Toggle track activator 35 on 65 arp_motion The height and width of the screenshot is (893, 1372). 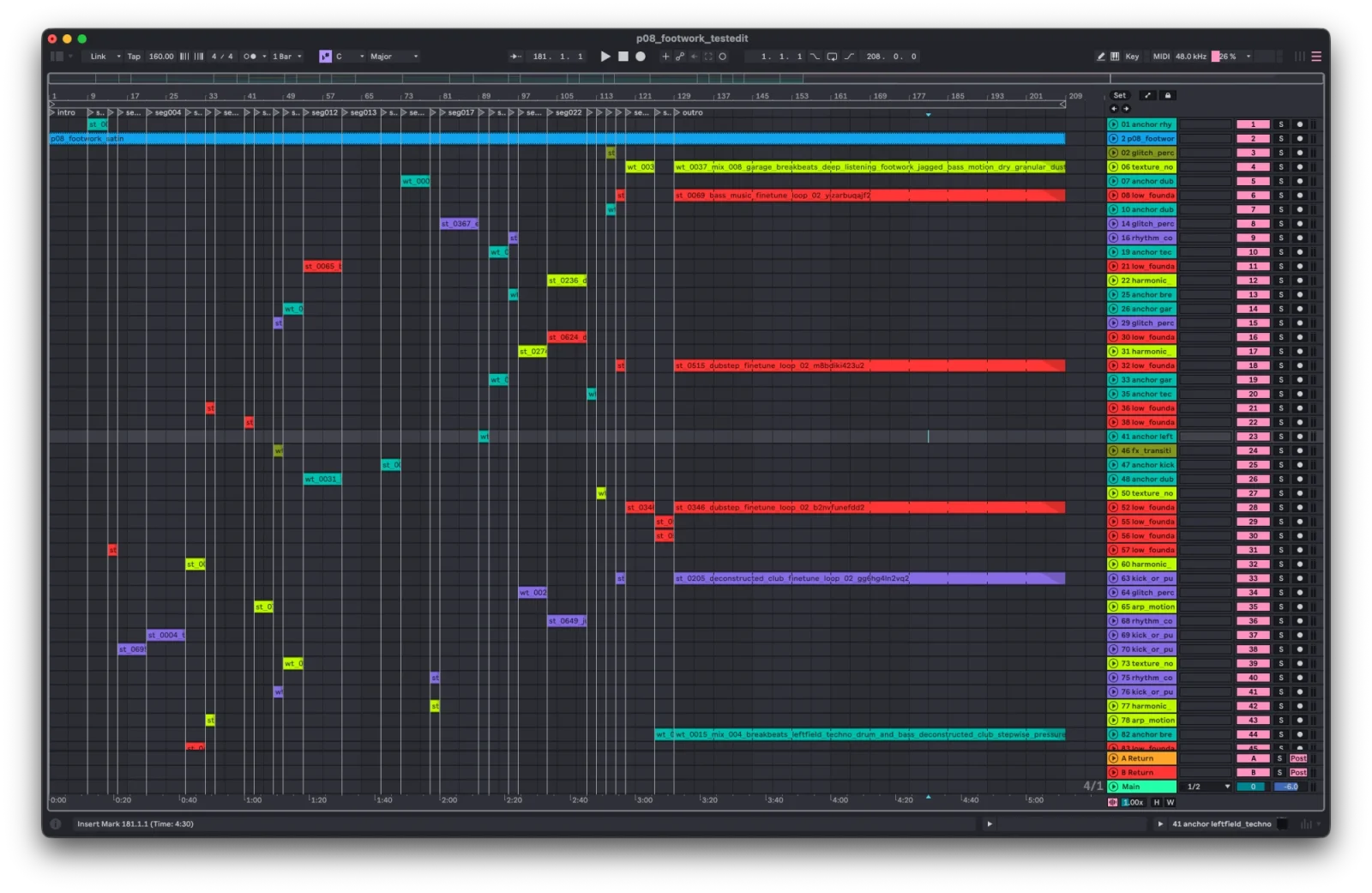click(x=1253, y=607)
